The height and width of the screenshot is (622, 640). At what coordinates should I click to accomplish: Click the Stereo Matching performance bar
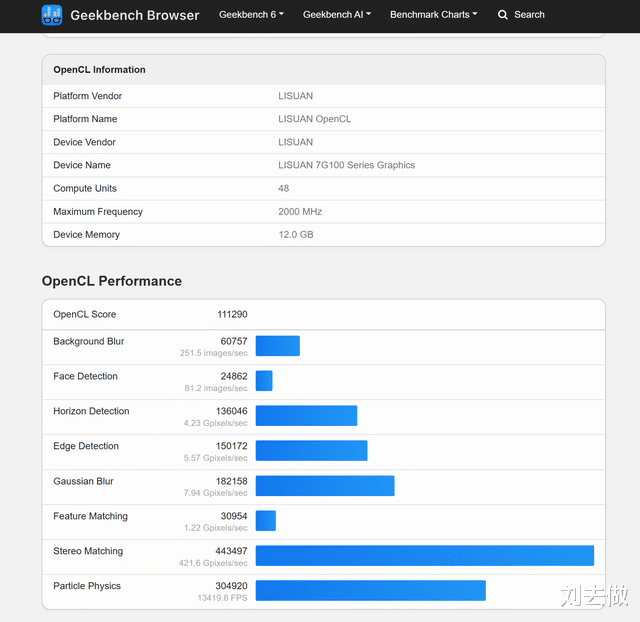click(424, 556)
